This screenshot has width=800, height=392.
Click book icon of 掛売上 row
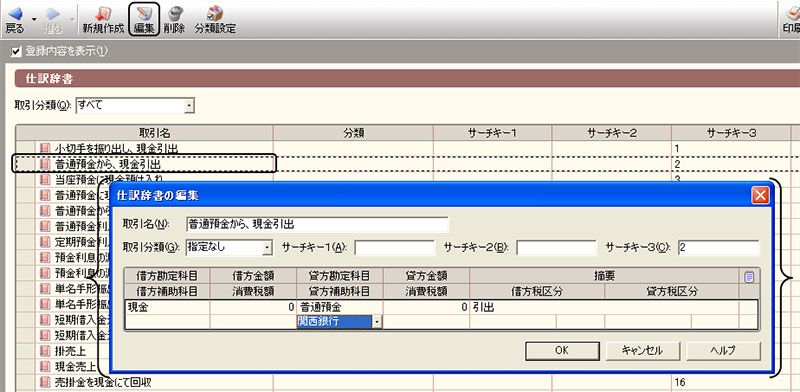click(x=45, y=351)
